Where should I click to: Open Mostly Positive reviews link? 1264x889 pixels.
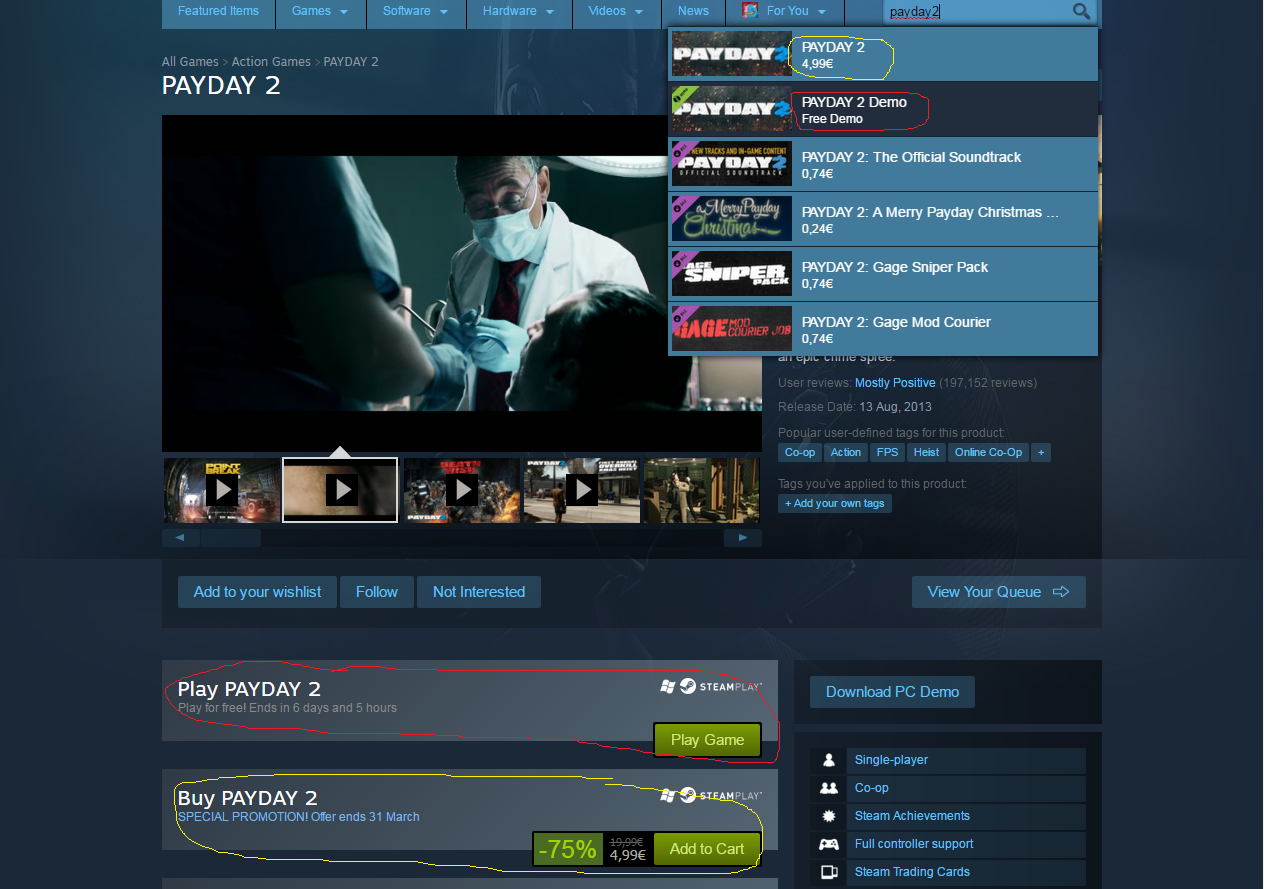click(x=895, y=383)
